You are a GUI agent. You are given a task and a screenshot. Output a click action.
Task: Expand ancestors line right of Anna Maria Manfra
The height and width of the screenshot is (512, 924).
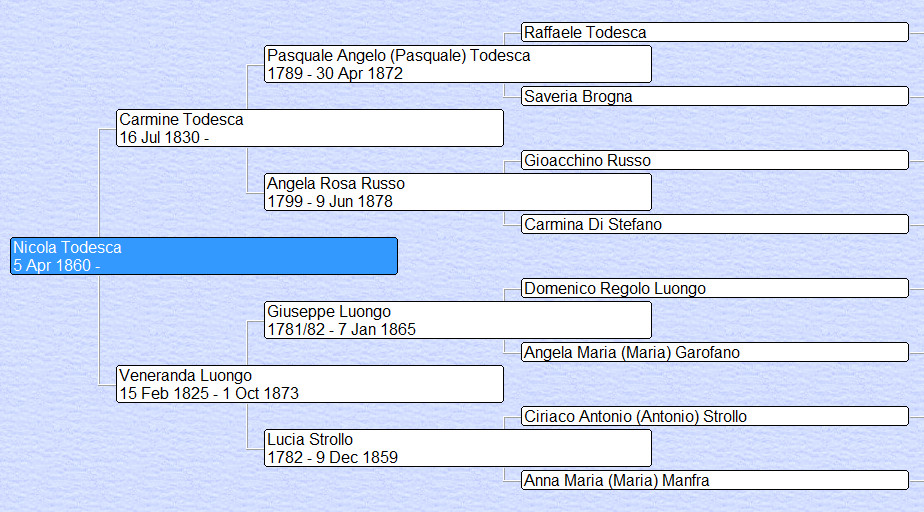(x=916, y=480)
